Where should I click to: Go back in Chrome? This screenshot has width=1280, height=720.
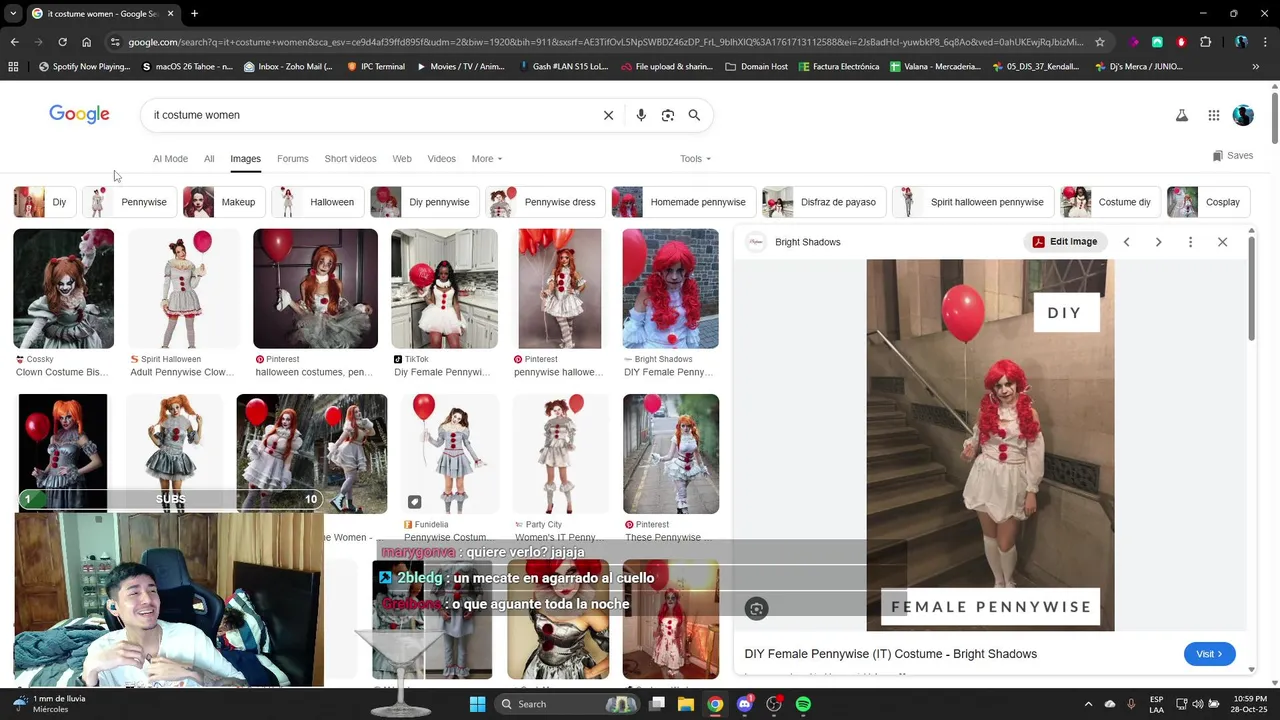click(14, 42)
